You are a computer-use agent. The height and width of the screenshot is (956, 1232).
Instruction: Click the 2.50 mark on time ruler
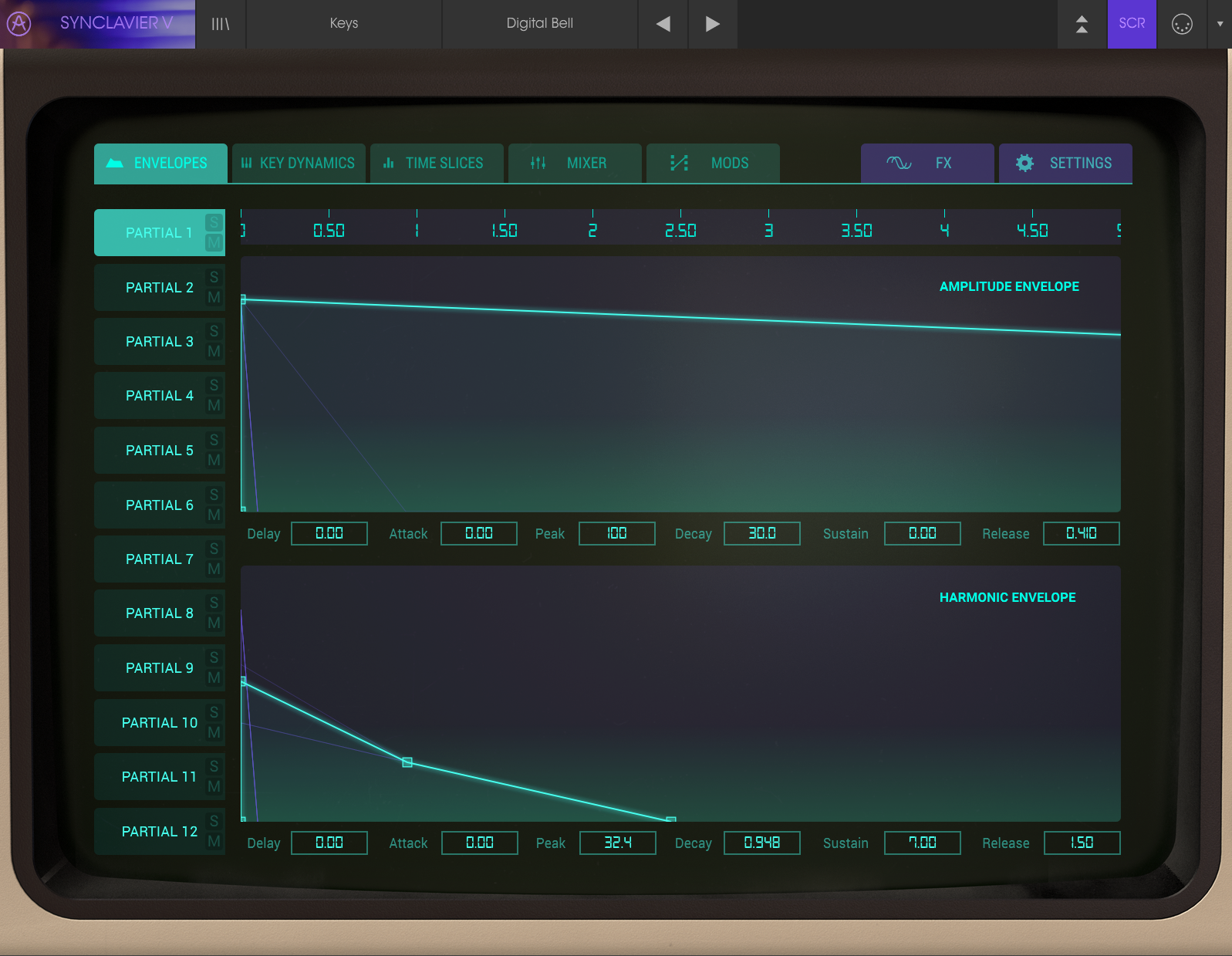(x=680, y=230)
